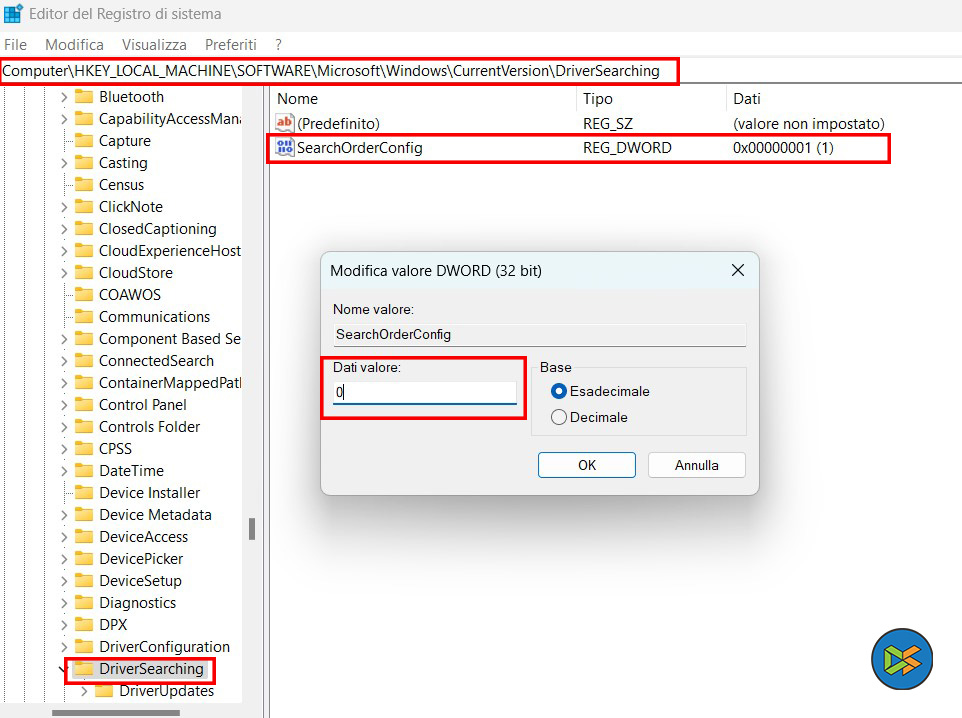Viewport: 962px width, 718px height.
Task: Click the ClickNote folder icon
Action: click(x=84, y=207)
